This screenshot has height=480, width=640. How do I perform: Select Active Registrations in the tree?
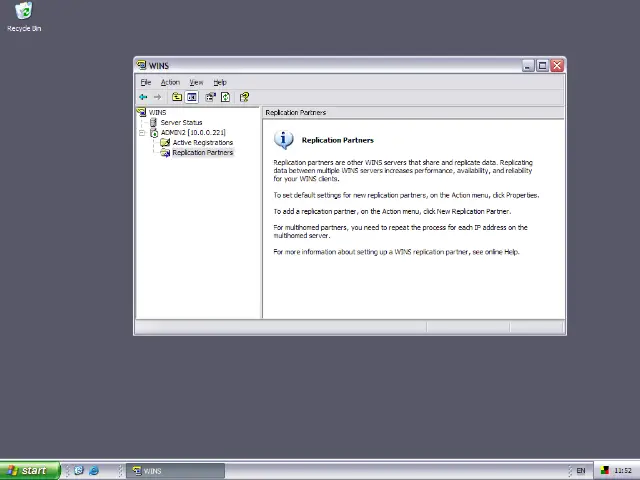[203, 142]
